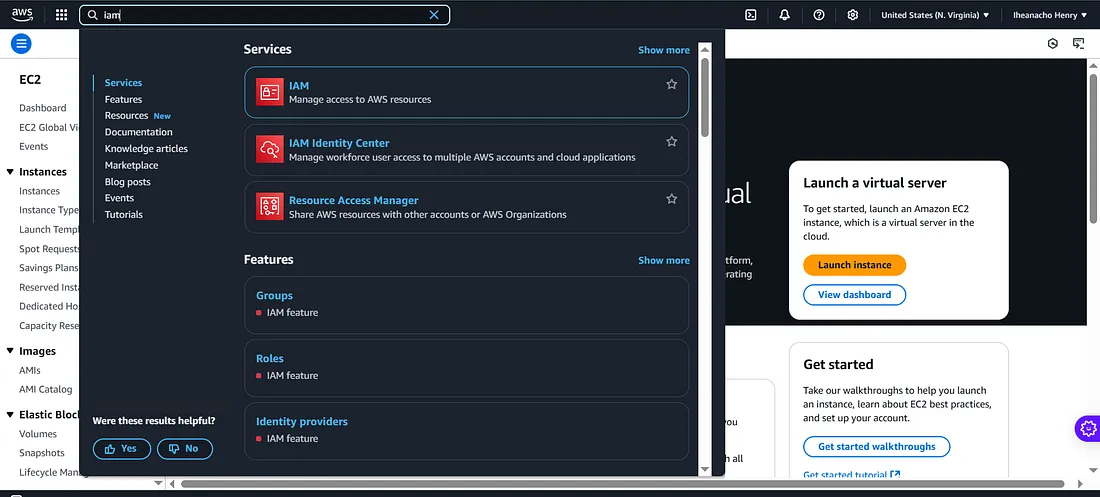Open the help question mark icon
Image resolution: width=1100 pixels, height=497 pixels.
point(819,15)
